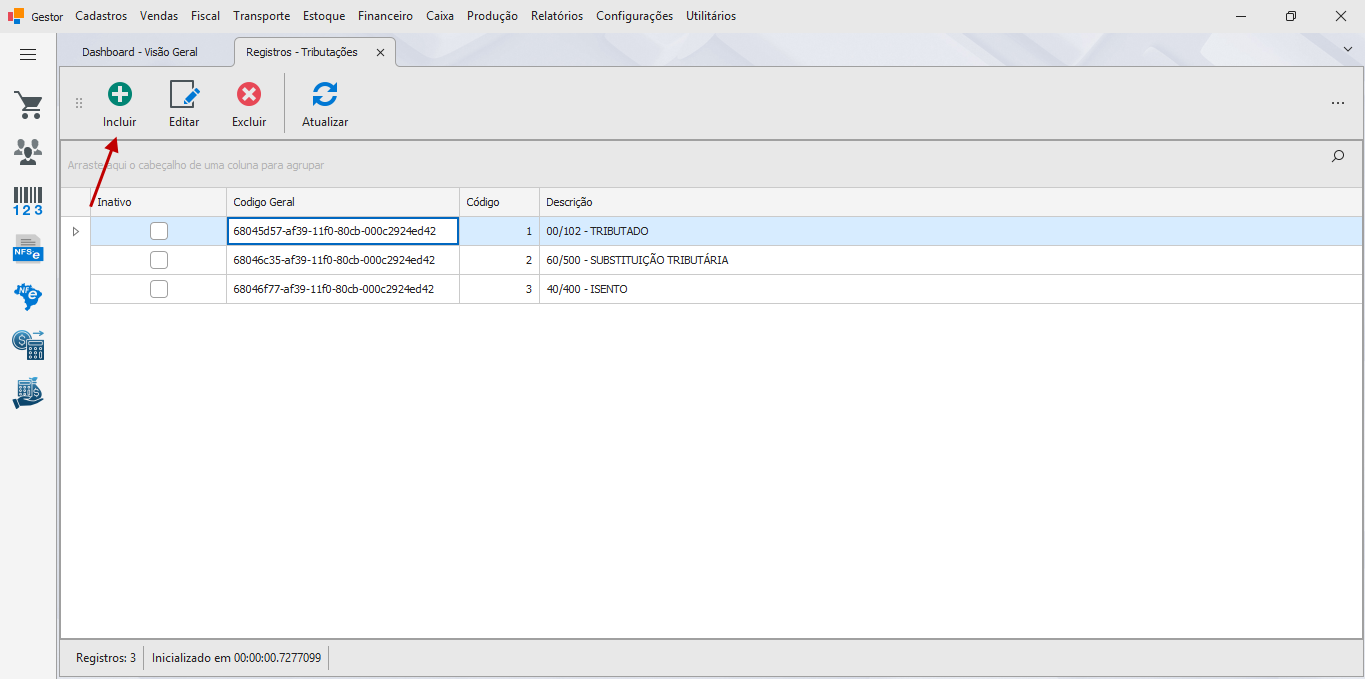This screenshot has height=679, width=1365.
Task: Close the Registros - Tributações tab
Action: click(x=380, y=52)
